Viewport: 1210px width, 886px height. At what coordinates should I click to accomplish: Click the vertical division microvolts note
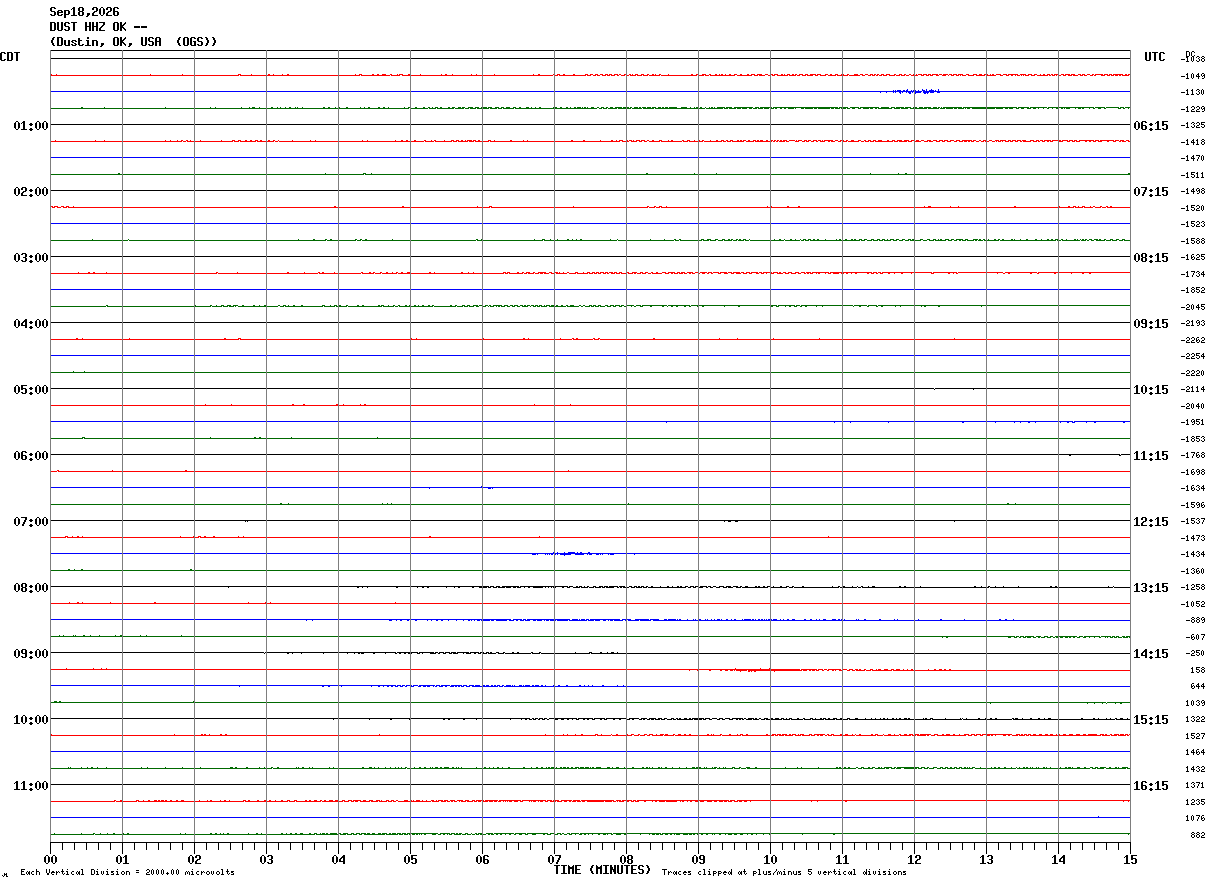tap(127, 873)
